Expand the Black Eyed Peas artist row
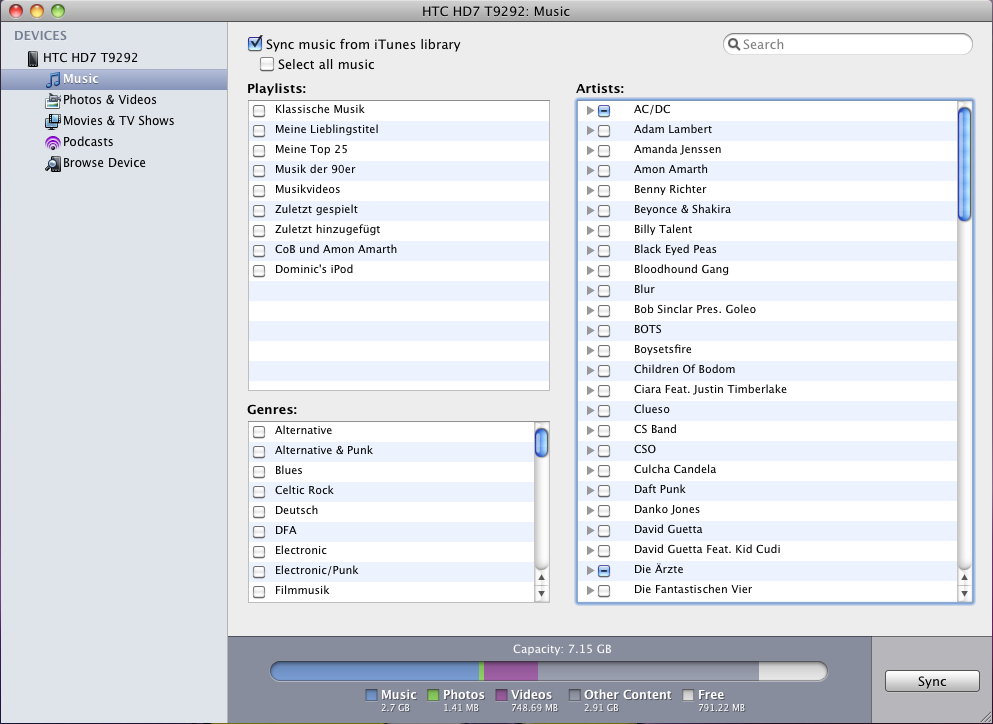The image size is (993, 724). [x=590, y=251]
